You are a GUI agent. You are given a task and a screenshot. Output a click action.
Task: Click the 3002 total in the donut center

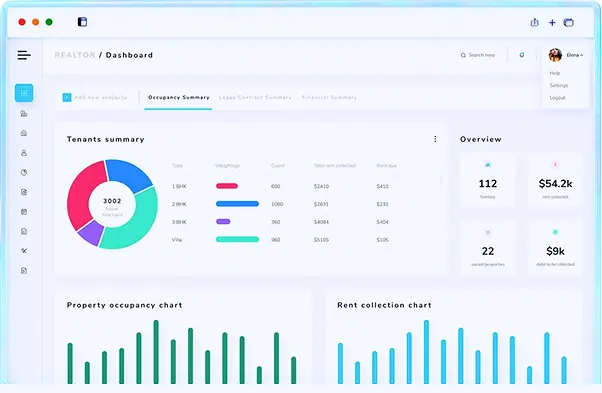pyautogui.click(x=112, y=201)
